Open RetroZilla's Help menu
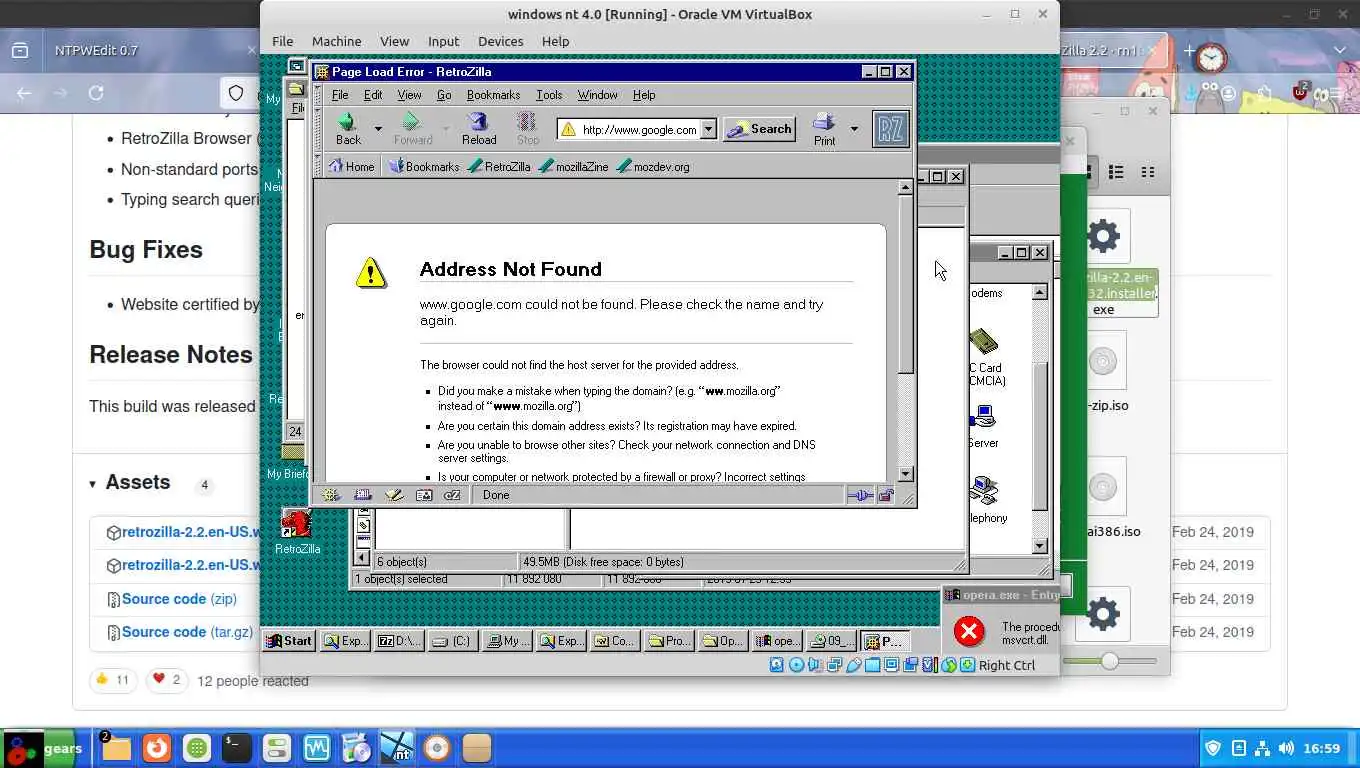The width and height of the screenshot is (1360, 768). [x=644, y=95]
